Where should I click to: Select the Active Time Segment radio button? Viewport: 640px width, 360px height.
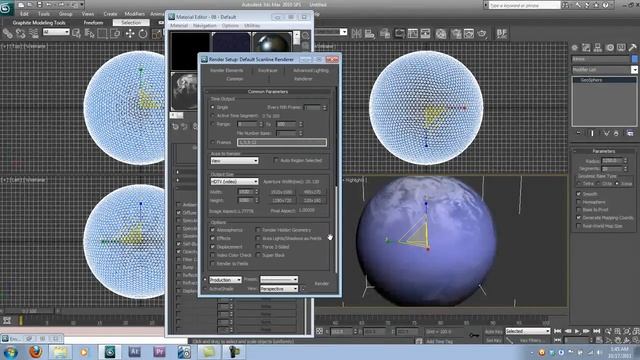(x=213, y=116)
